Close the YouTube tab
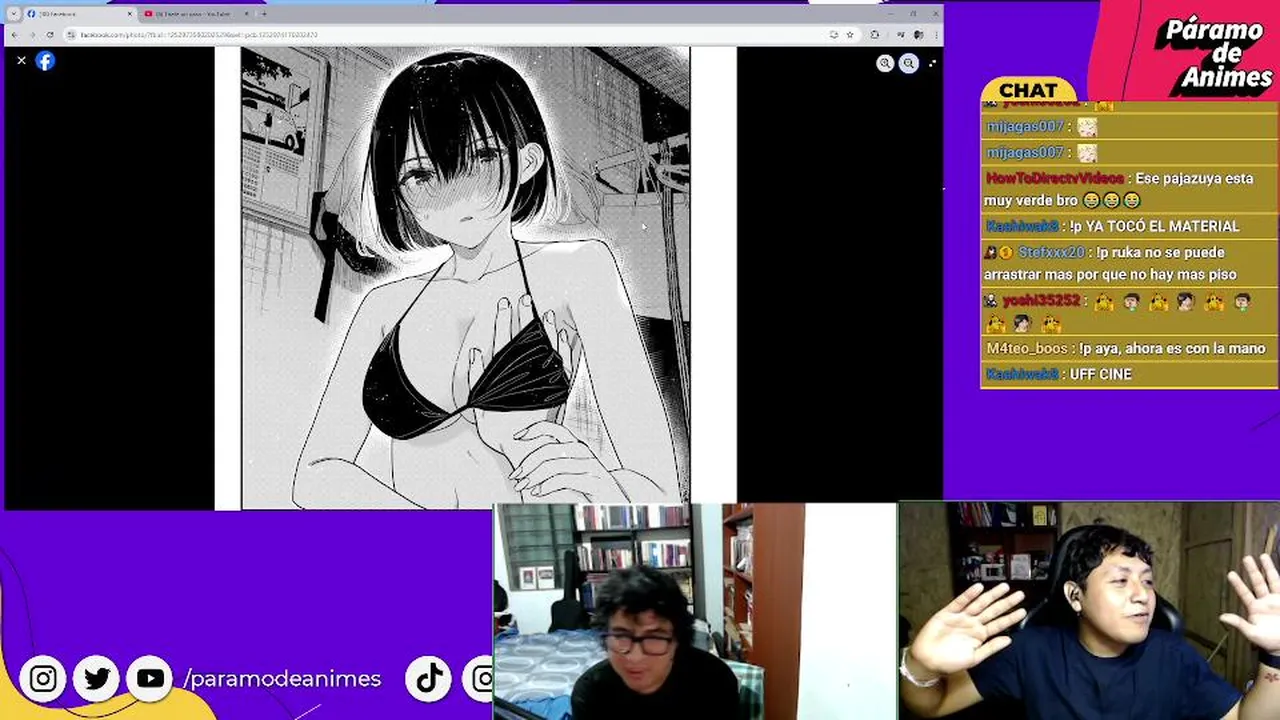 click(246, 14)
